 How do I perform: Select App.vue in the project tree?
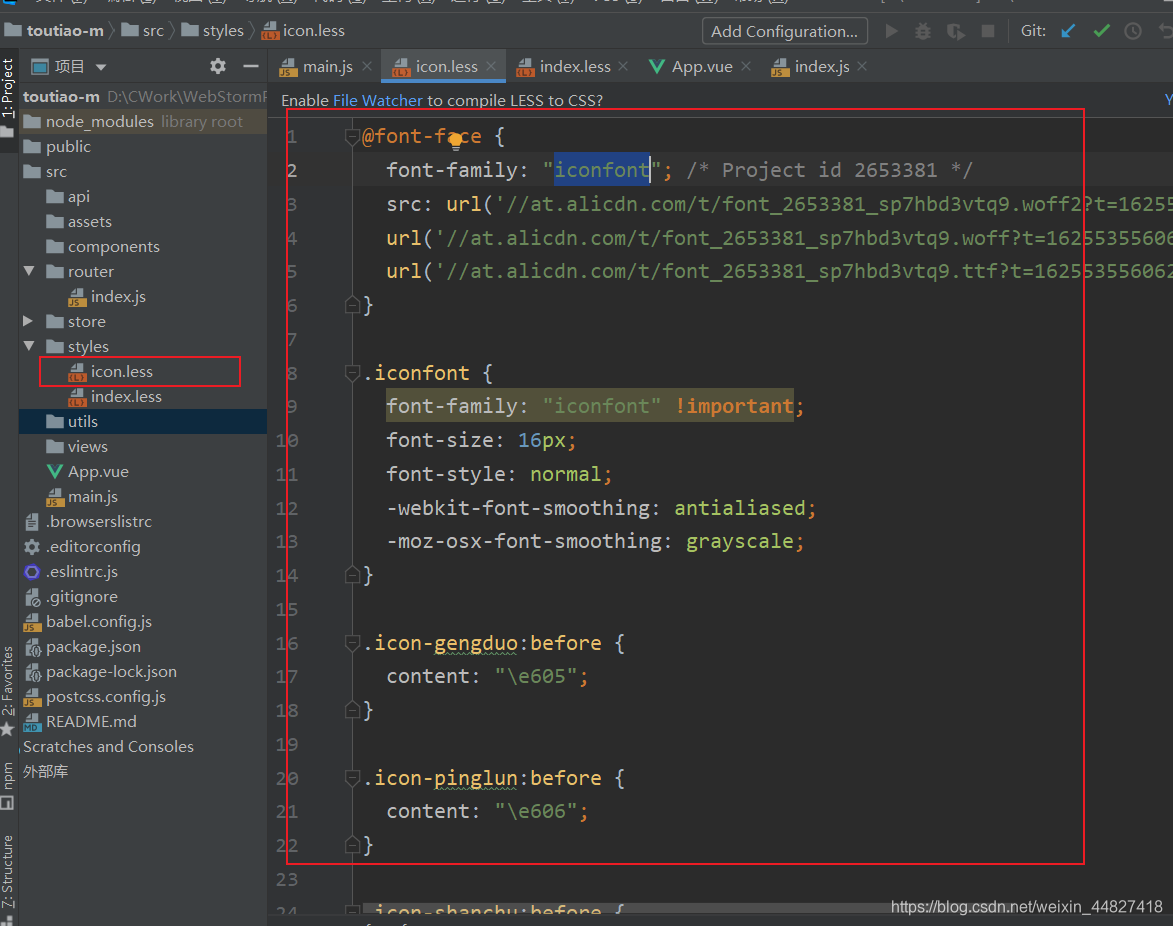tap(143, 472)
